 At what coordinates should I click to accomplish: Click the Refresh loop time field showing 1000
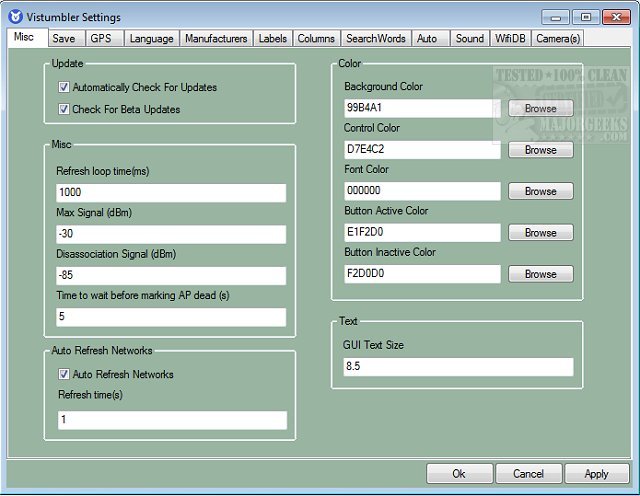(x=171, y=192)
